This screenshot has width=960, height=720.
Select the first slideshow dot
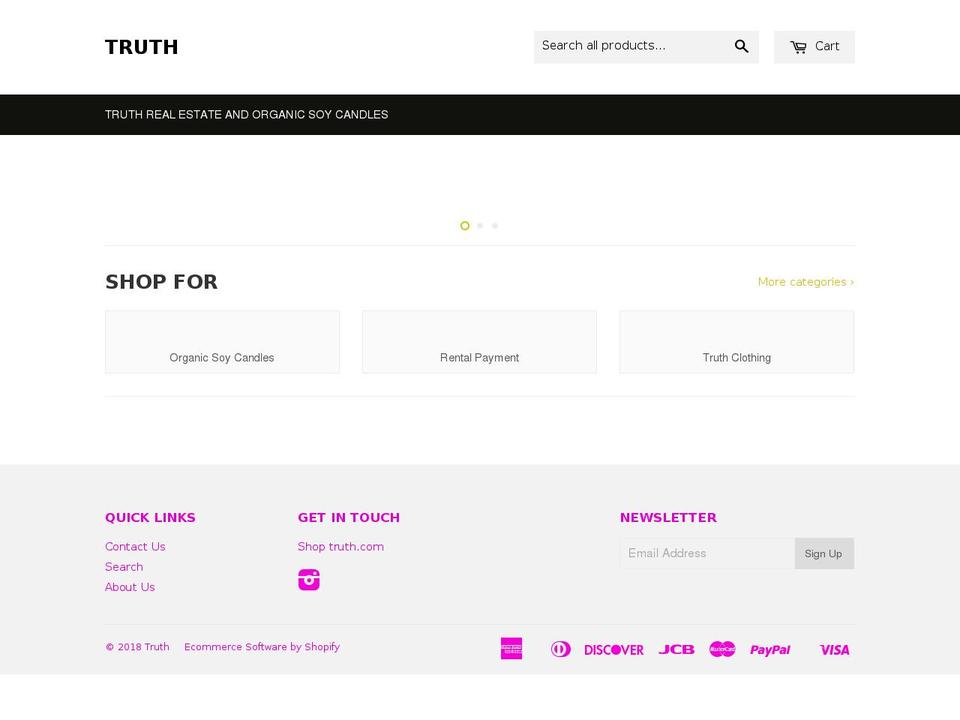click(465, 226)
